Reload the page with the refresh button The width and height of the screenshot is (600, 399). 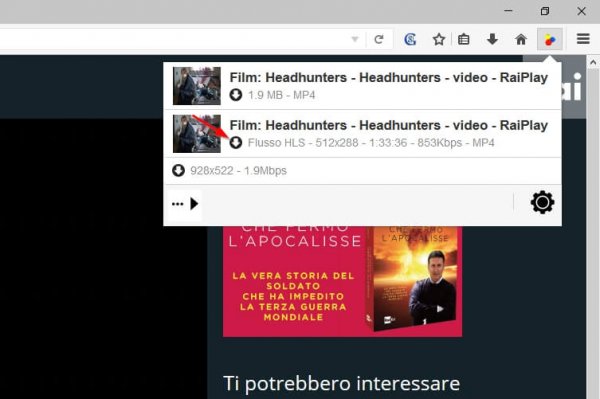coord(379,39)
